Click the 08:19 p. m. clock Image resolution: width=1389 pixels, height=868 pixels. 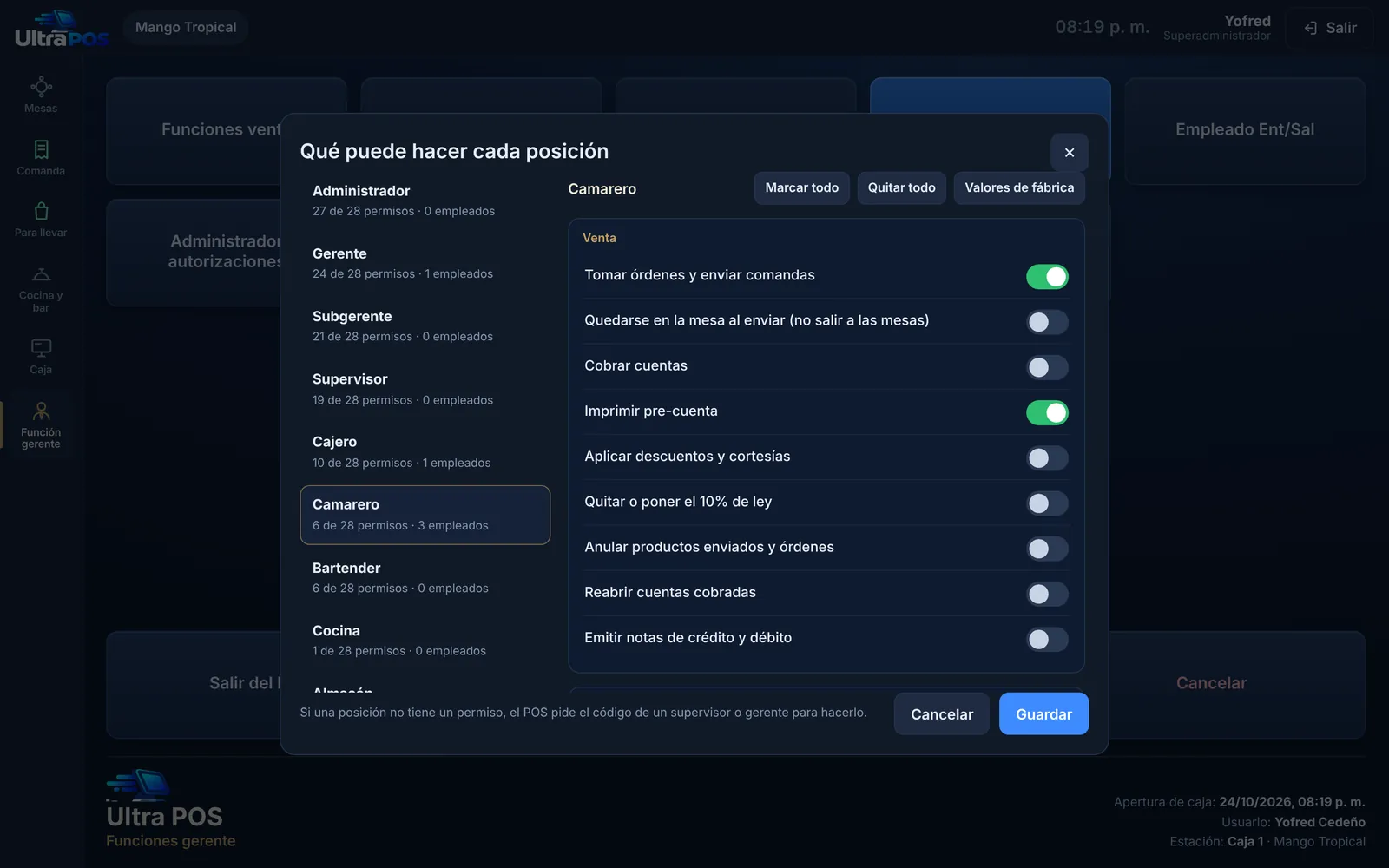(x=1102, y=28)
